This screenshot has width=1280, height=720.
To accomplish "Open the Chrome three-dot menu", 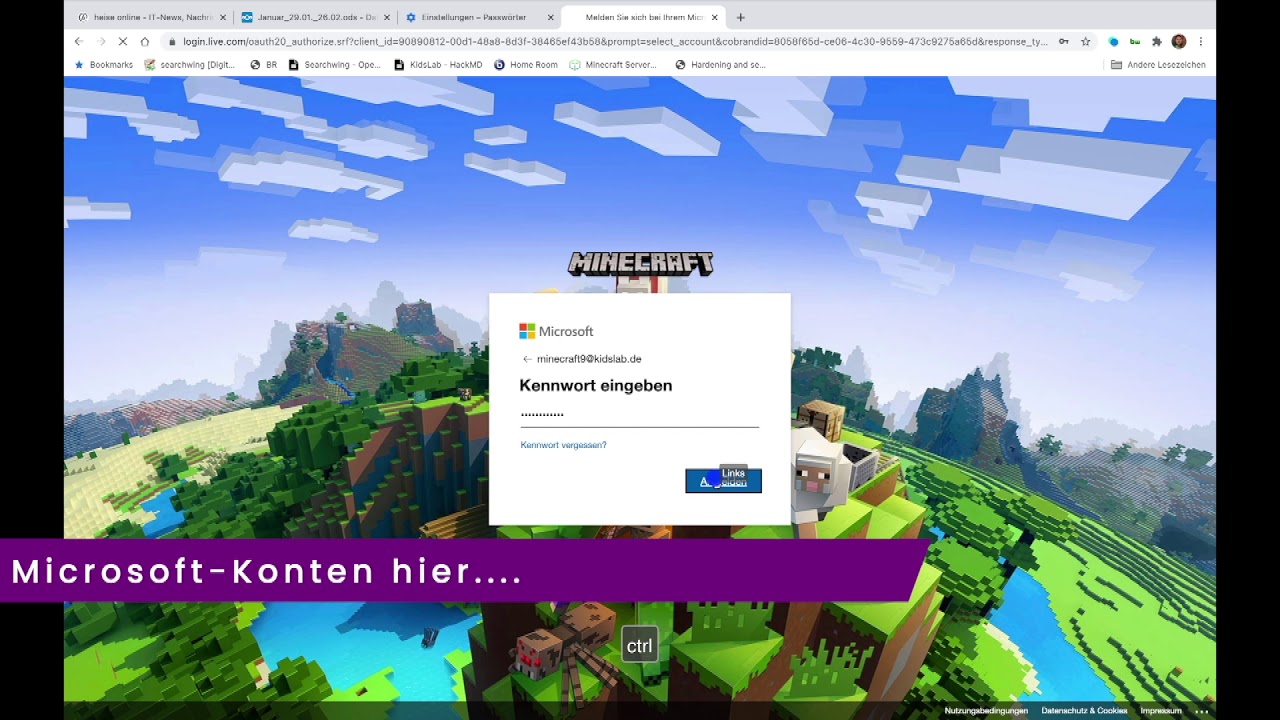I will point(1200,42).
